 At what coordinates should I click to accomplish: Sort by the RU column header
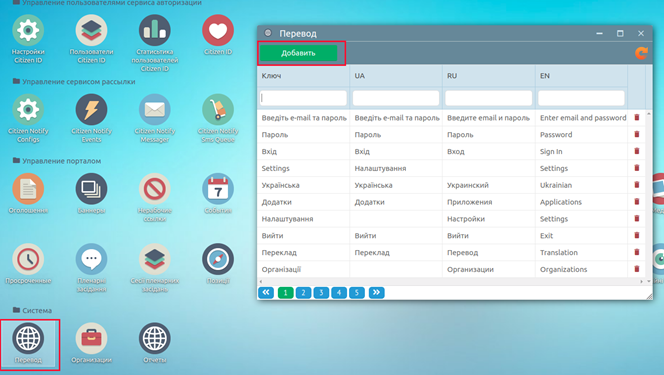pyautogui.click(x=452, y=76)
